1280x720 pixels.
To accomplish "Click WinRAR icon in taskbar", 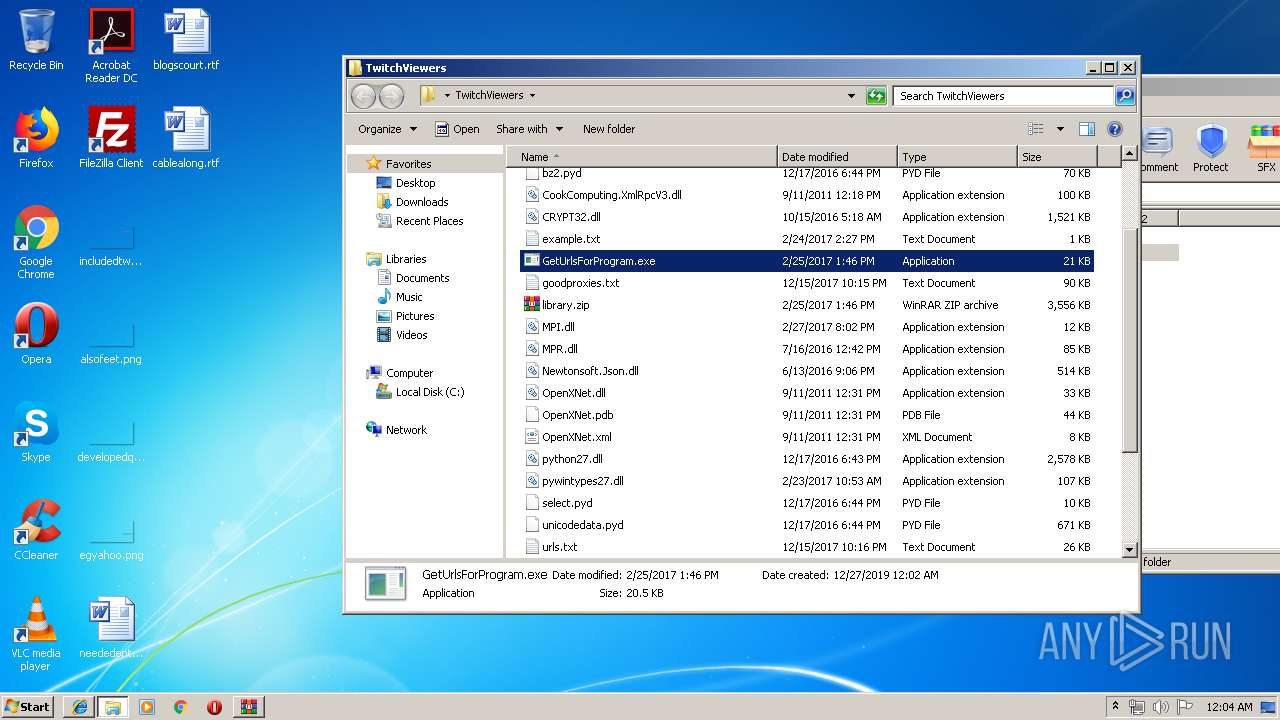I will pos(248,707).
